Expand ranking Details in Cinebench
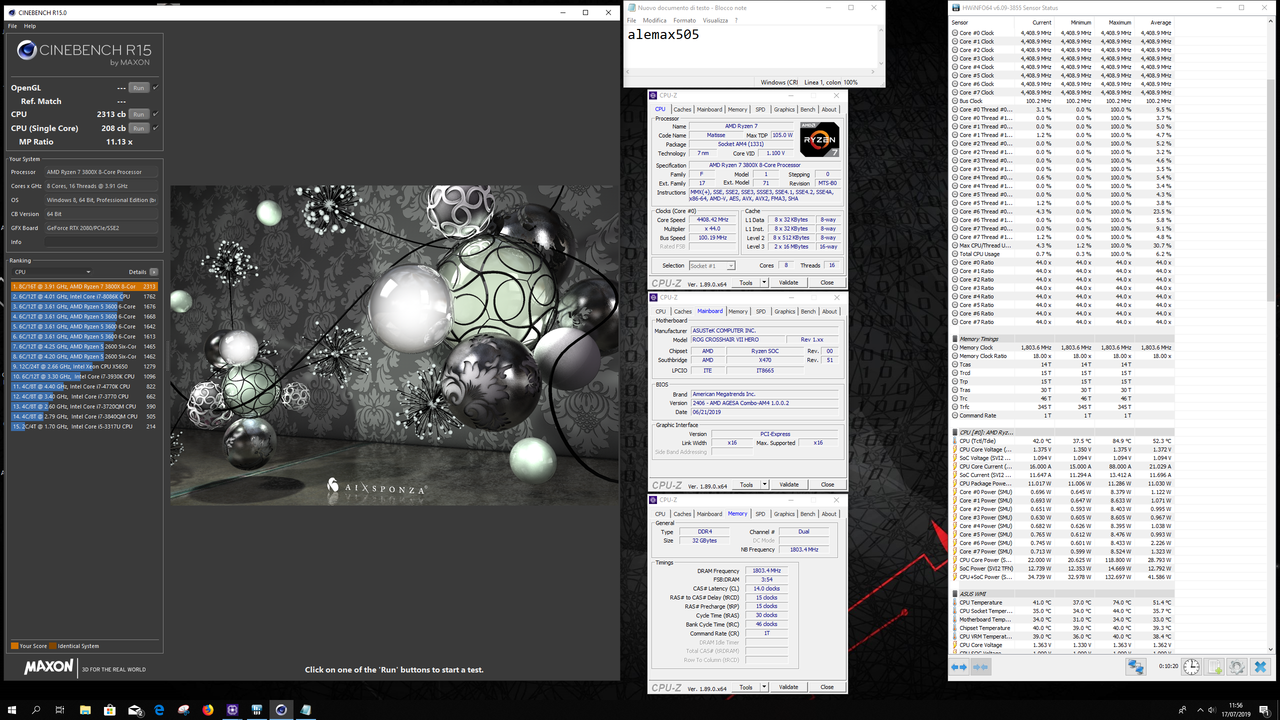Image resolution: width=1280 pixels, height=720 pixels. pyautogui.click(x=153, y=272)
